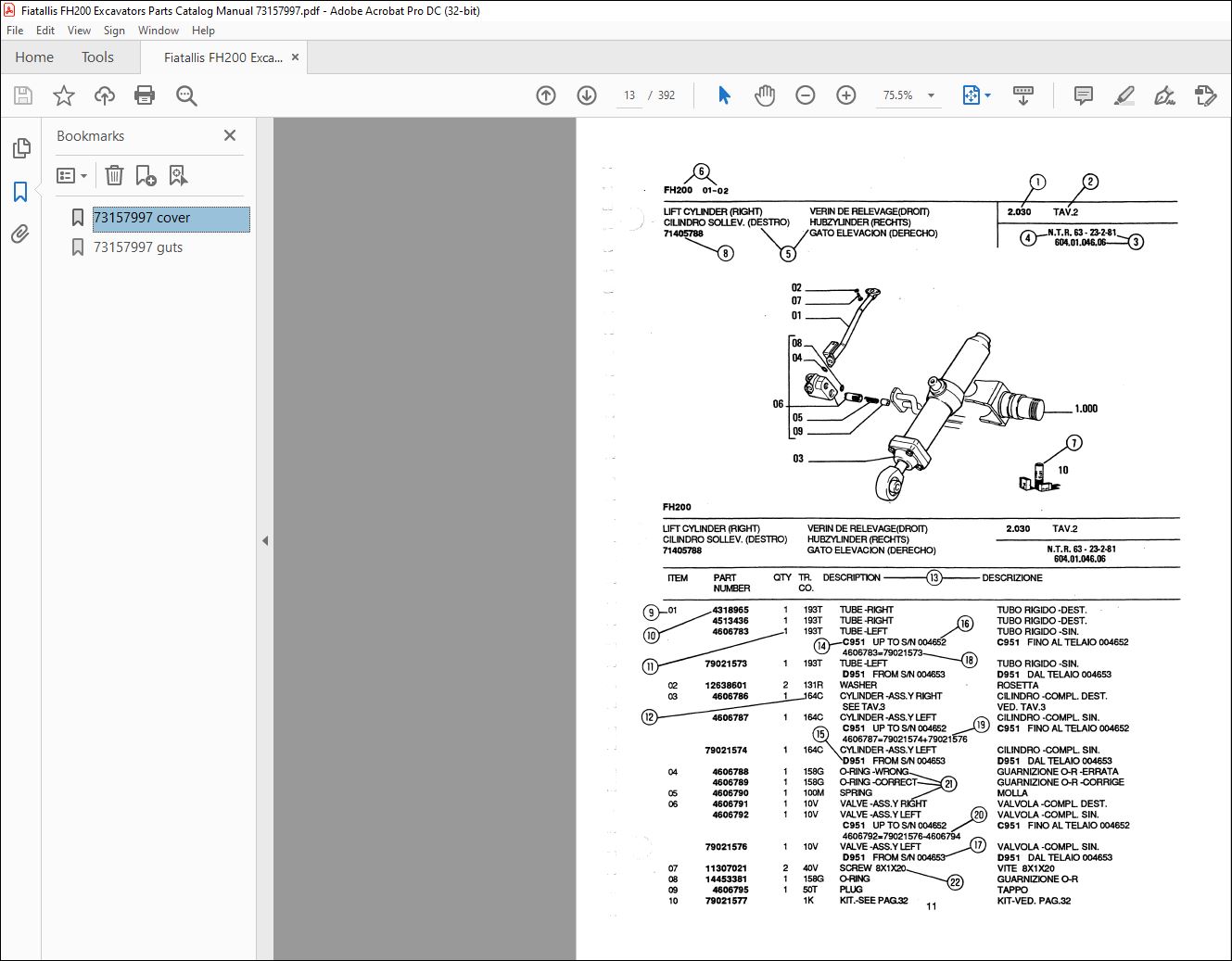The height and width of the screenshot is (961, 1232).
Task: Open the find text search tool
Action: (x=186, y=95)
